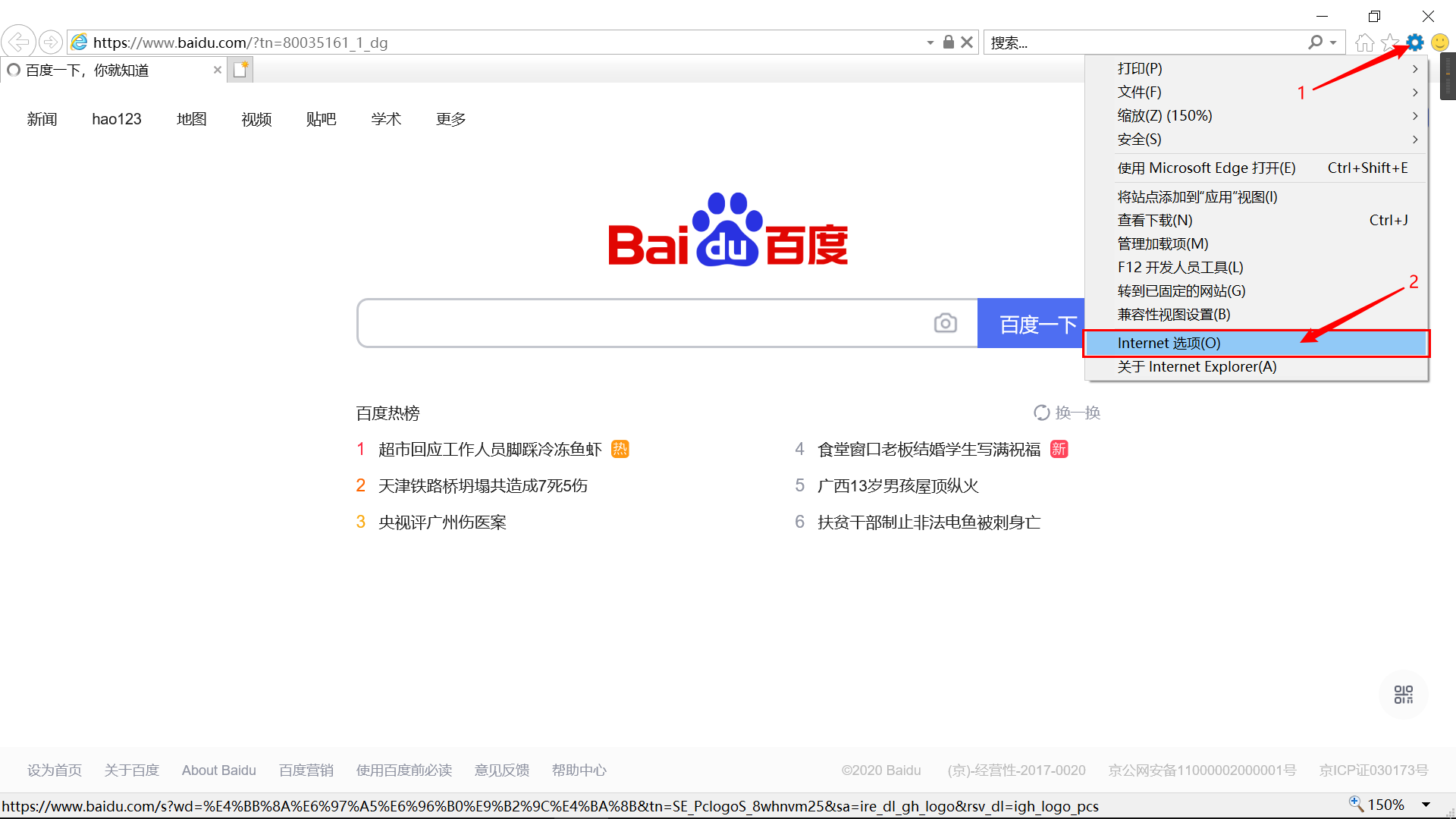Open hot item 扶贫干部制止非法电鱼被刺身亡

pos(929,522)
